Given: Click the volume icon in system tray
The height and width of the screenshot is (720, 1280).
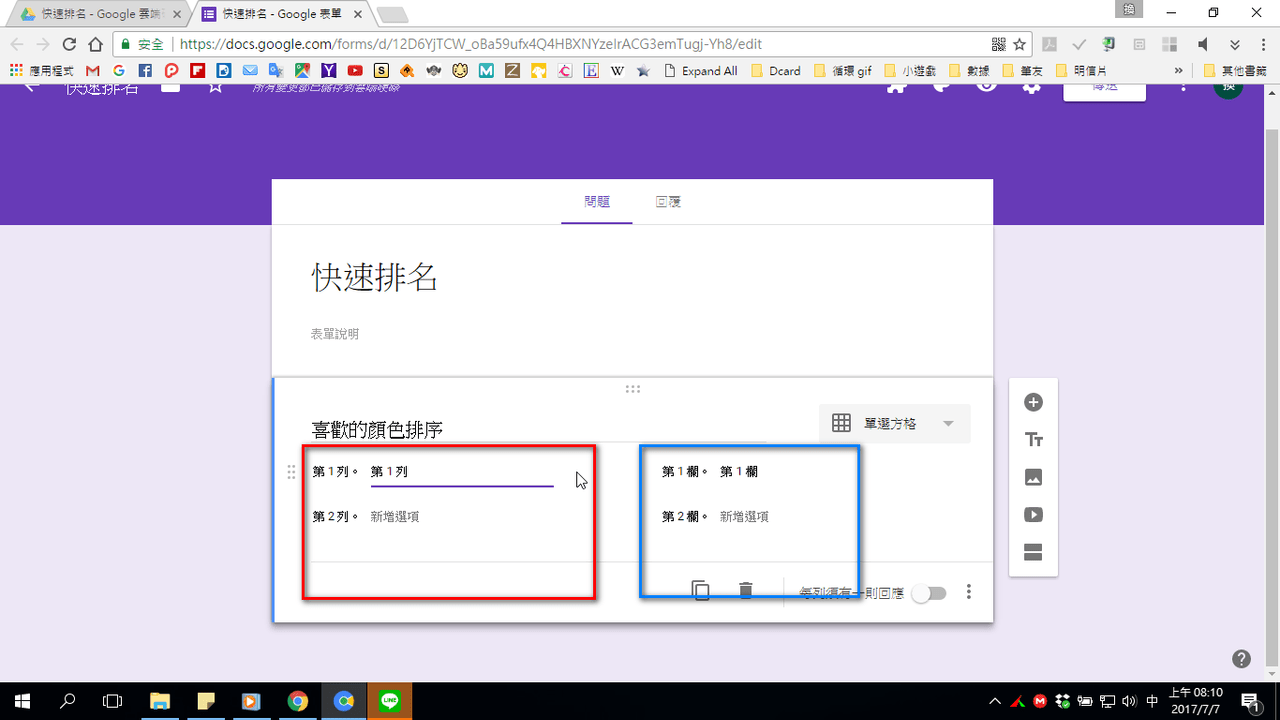Looking at the screenshot, I should (1130, 701).
